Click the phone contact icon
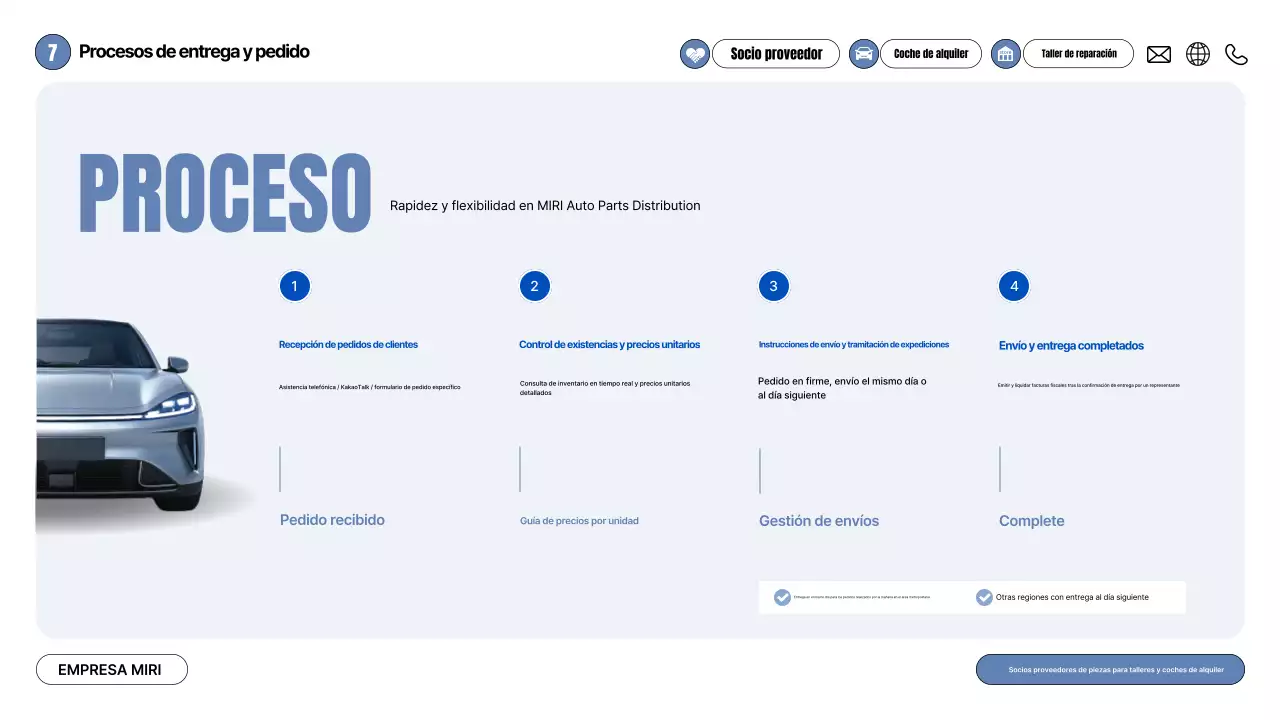The height and width of the screenshot is (720, 1280). pos(1237,55)
